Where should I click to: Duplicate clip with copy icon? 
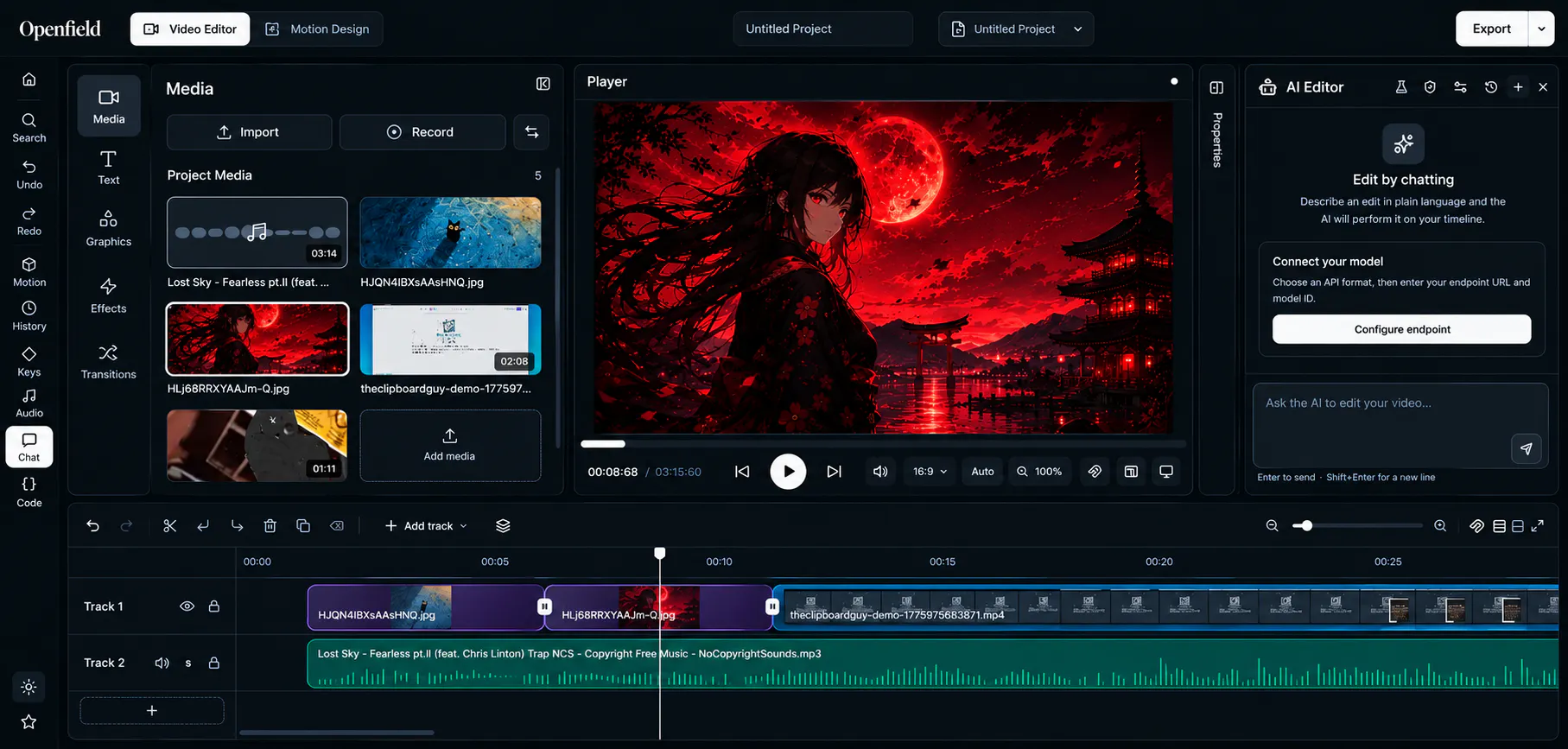[x=303, y=525]
